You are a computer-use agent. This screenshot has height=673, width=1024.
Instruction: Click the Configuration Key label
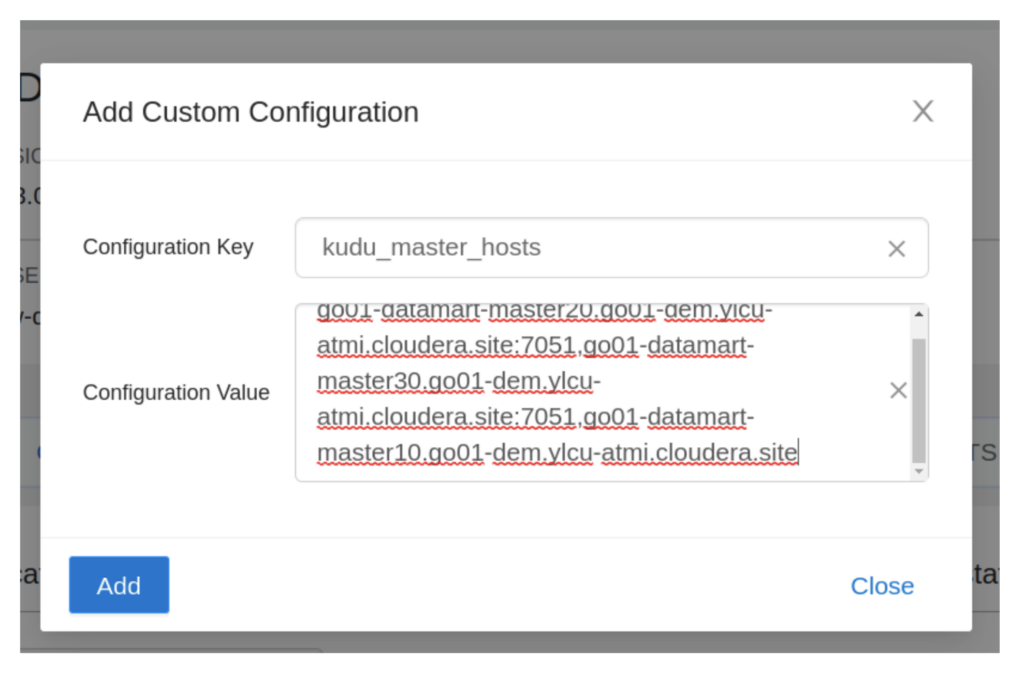coord(167,247)
